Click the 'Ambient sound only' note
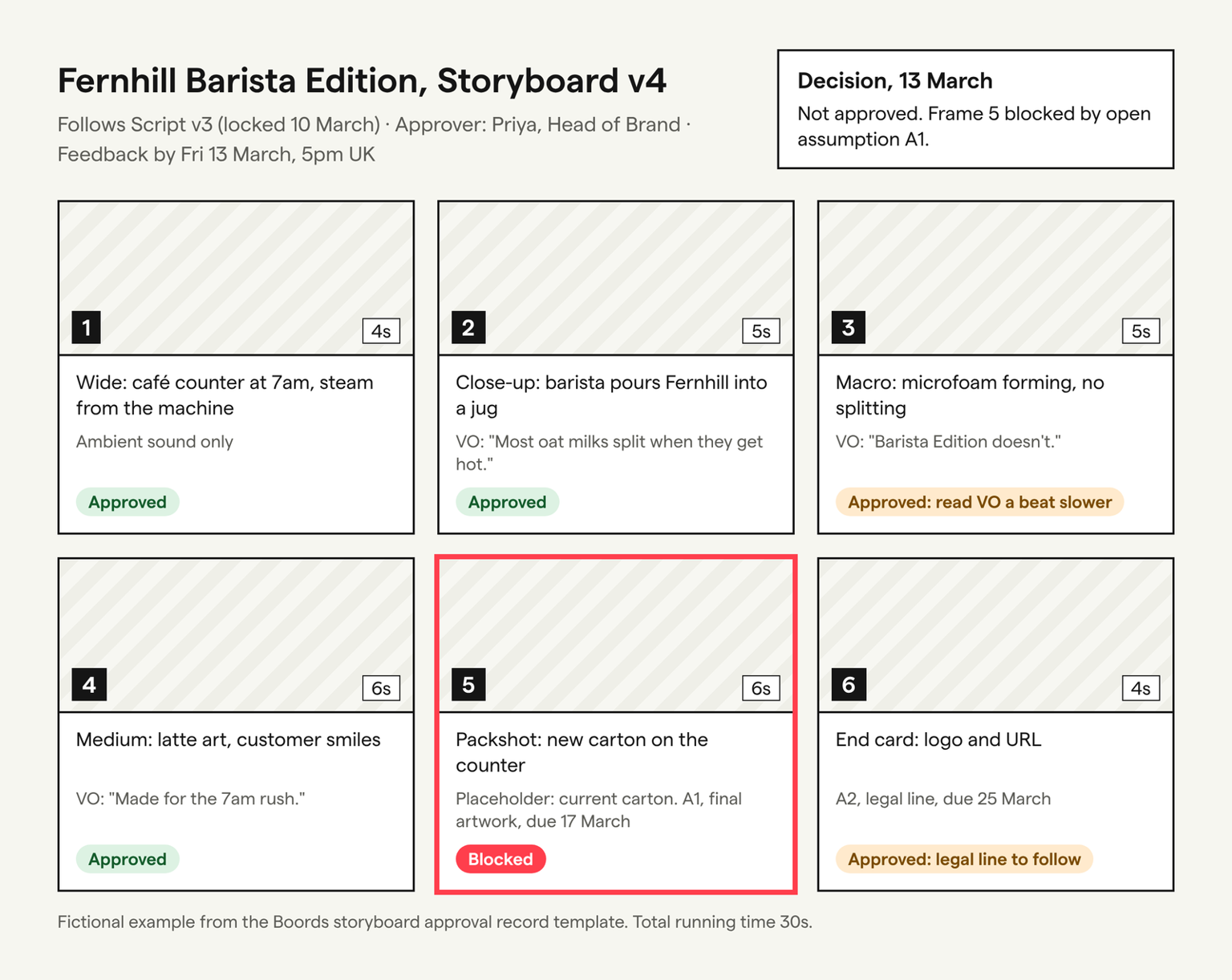This screenshot has height=980, width=1232. point(155,442)
